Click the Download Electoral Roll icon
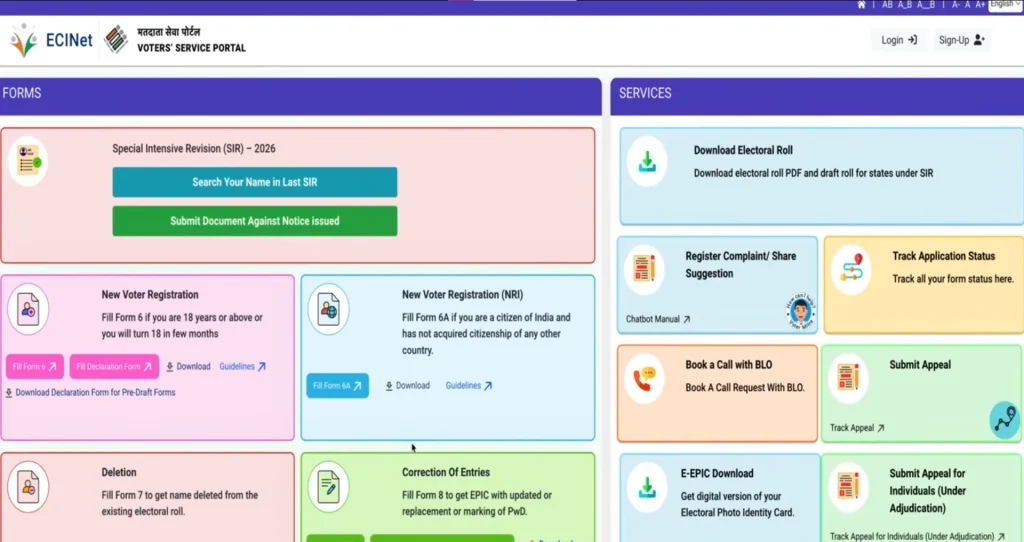Image resolution: width=1024 pixels, height=542 pixels. point(647,161)
